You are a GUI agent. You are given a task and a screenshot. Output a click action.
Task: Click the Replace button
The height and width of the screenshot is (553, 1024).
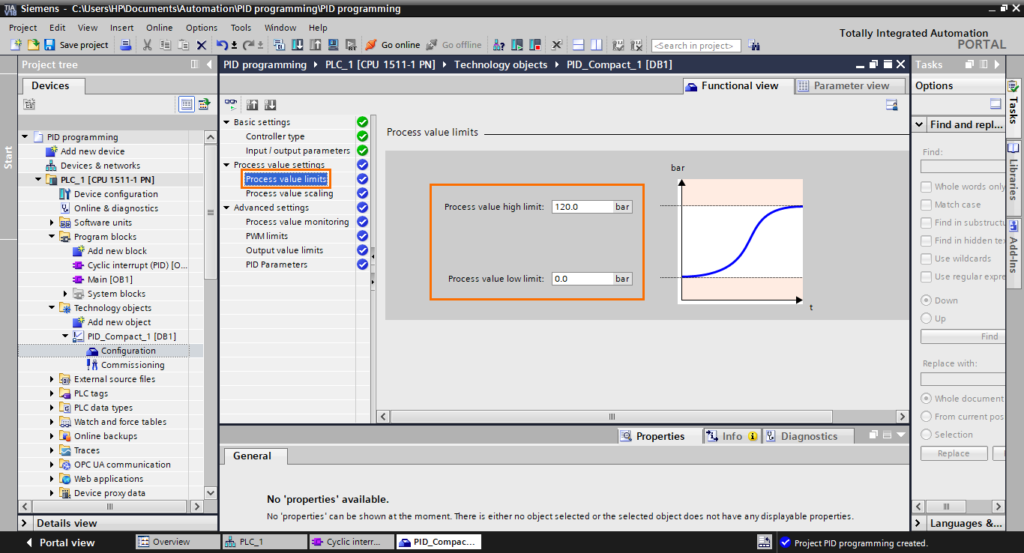point(953,453)
